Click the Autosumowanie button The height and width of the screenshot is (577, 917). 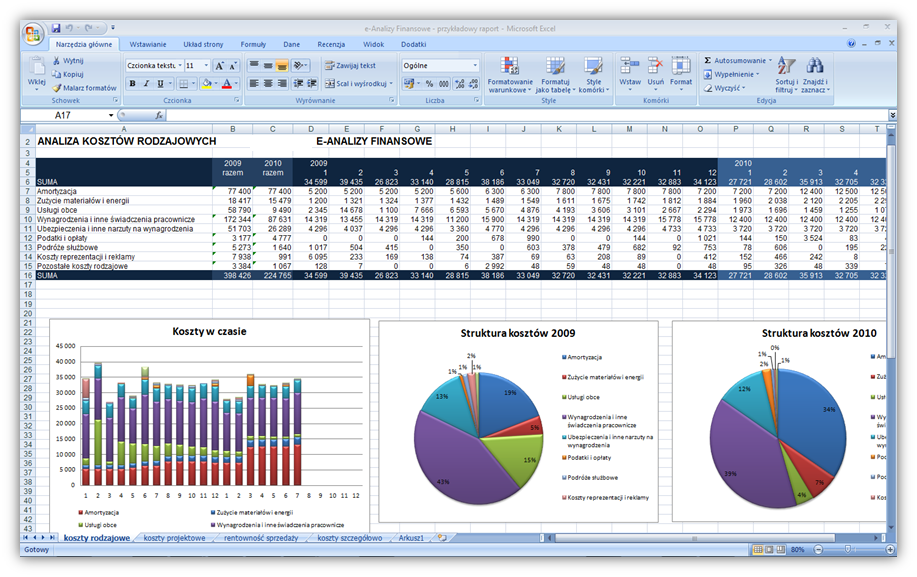coord(737,60)
